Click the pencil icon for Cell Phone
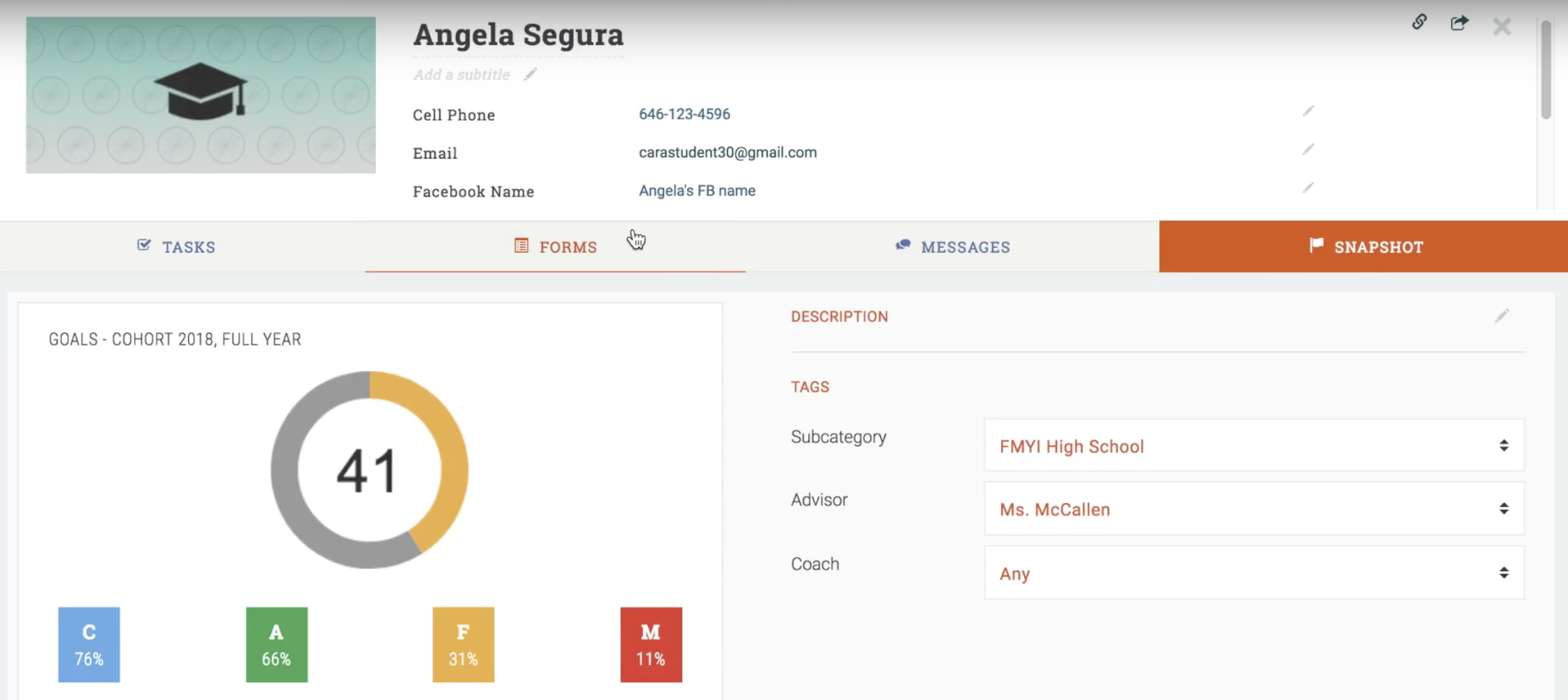1568x700 pixels. 1308,111
